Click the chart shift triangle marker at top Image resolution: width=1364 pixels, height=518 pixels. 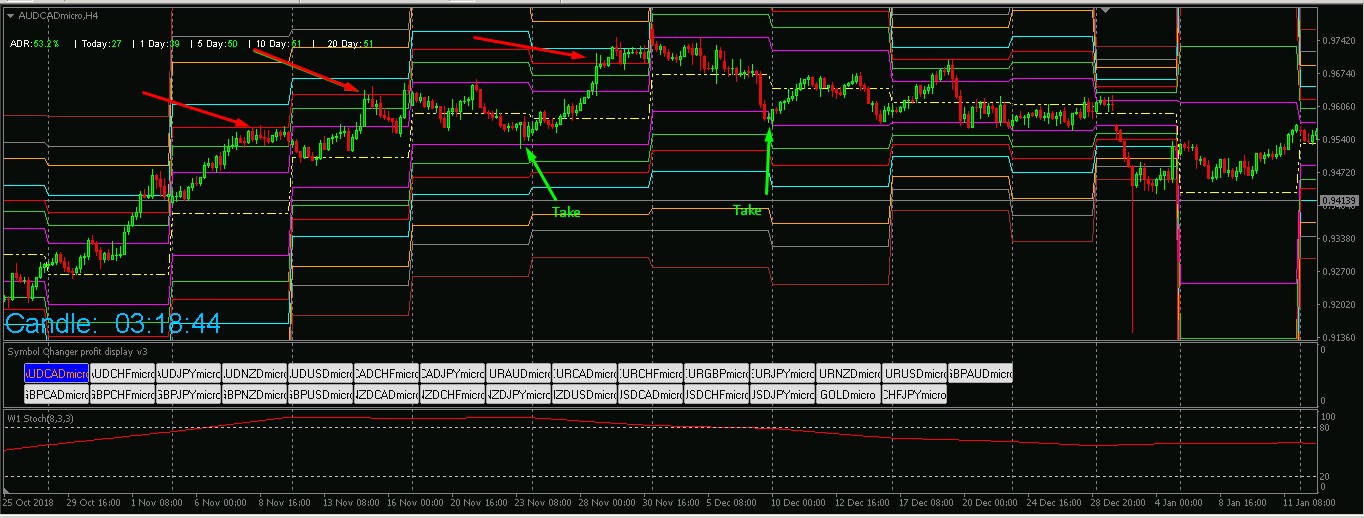1105,11
